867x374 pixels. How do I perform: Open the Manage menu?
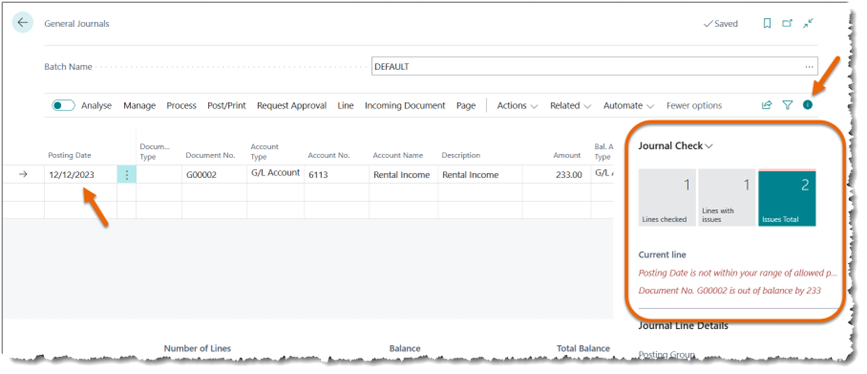(139, 105)
